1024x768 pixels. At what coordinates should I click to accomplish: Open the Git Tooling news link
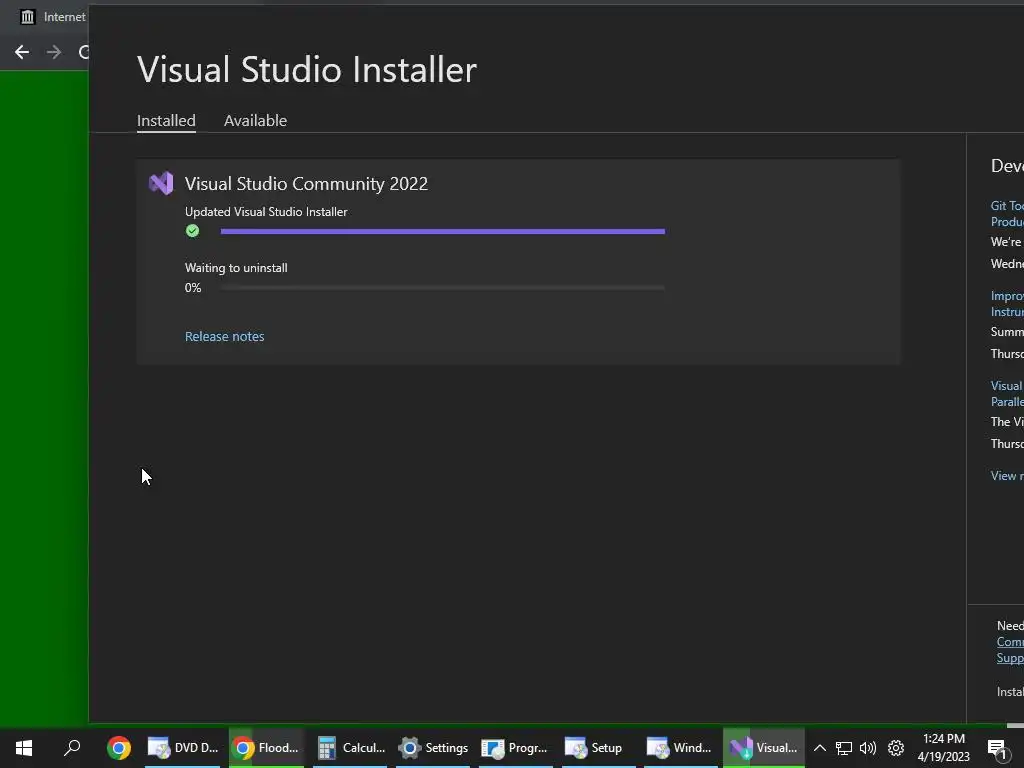[1007, 214]
